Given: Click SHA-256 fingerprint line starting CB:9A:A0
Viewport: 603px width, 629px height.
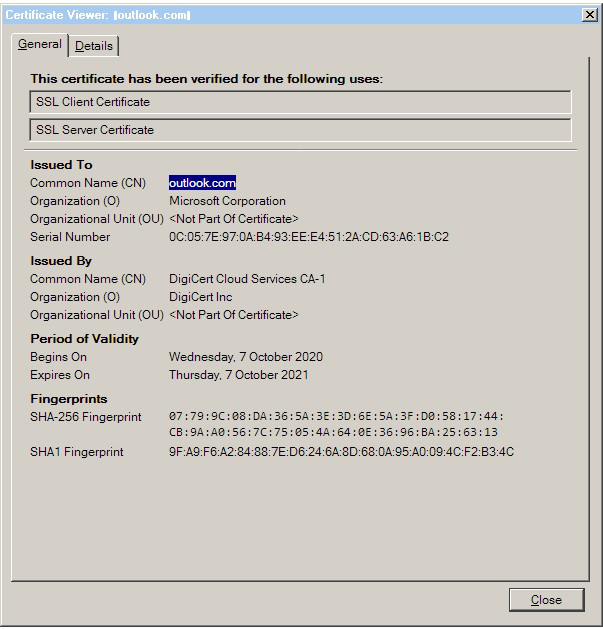Looking at the screenshot, I should click(333, 432).
